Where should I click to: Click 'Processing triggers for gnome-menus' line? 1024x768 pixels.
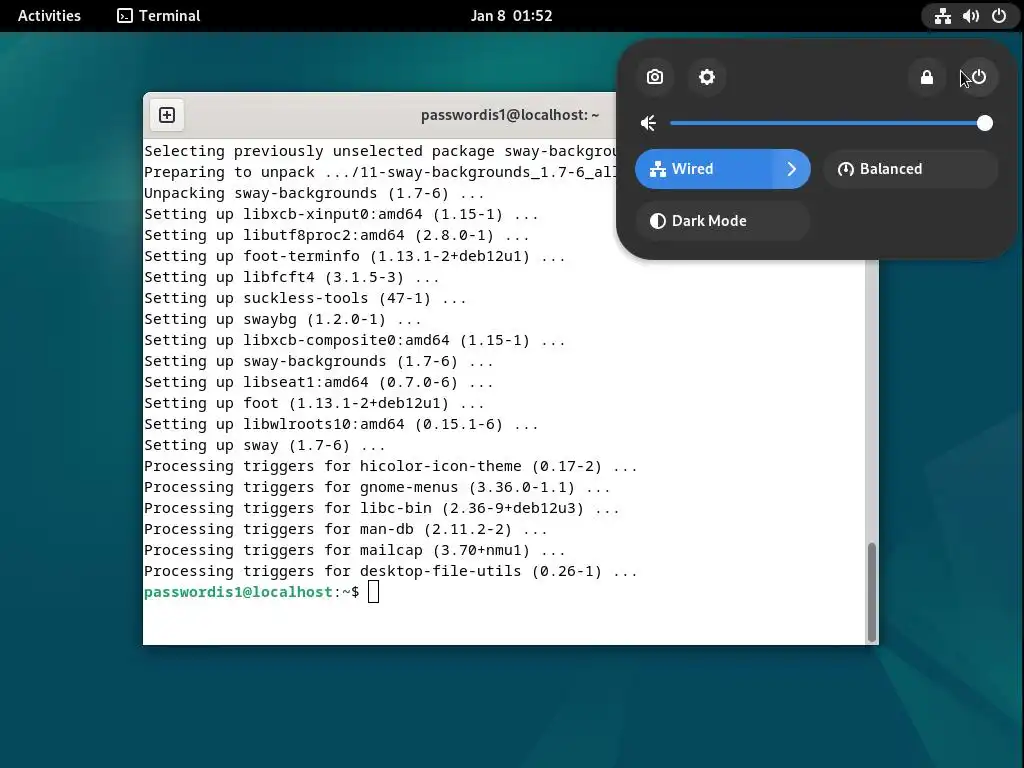377,487
